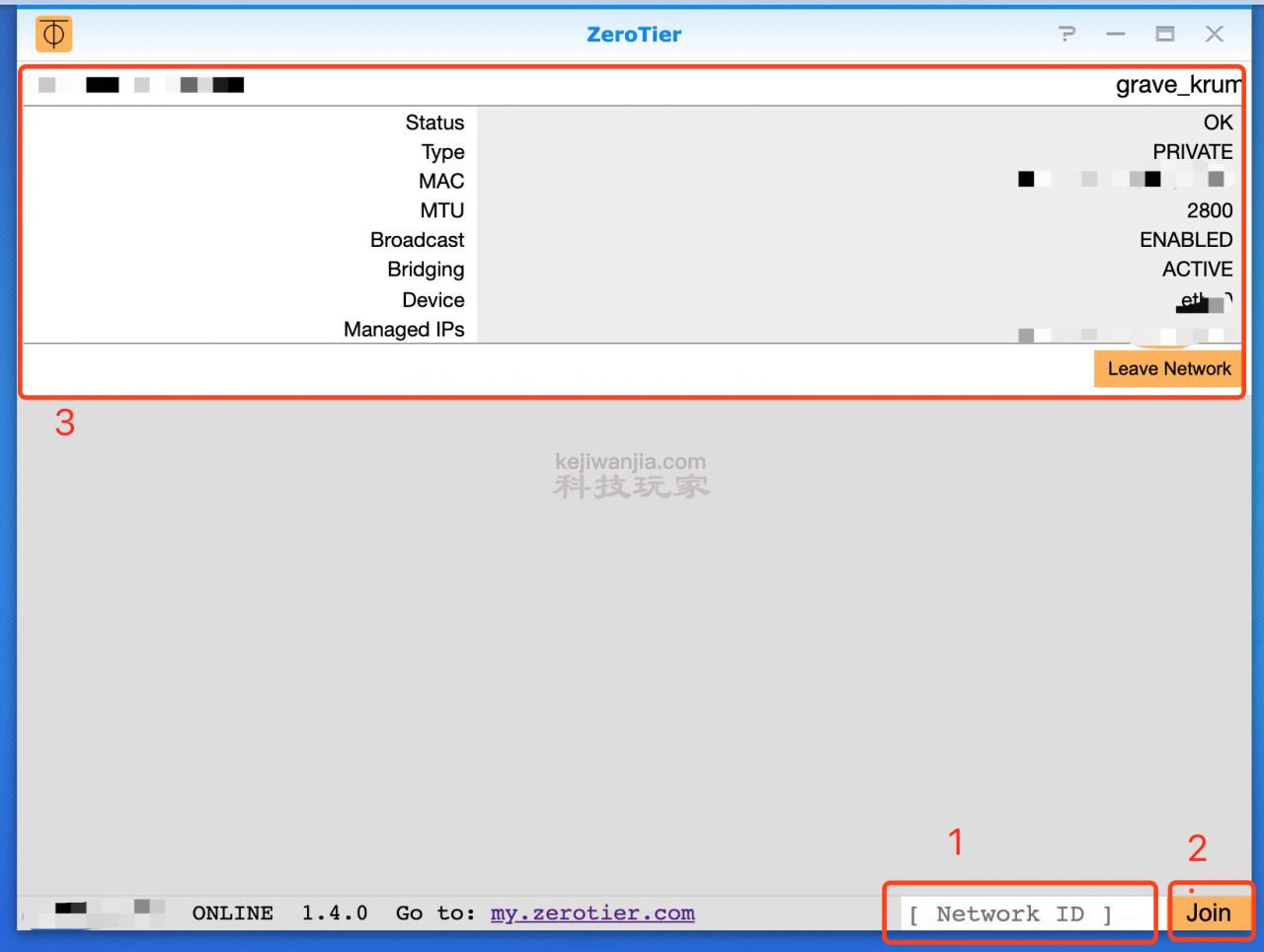Click the PRIVATE type value
Screen dimensions: 1264x952
coord(1192,152)
